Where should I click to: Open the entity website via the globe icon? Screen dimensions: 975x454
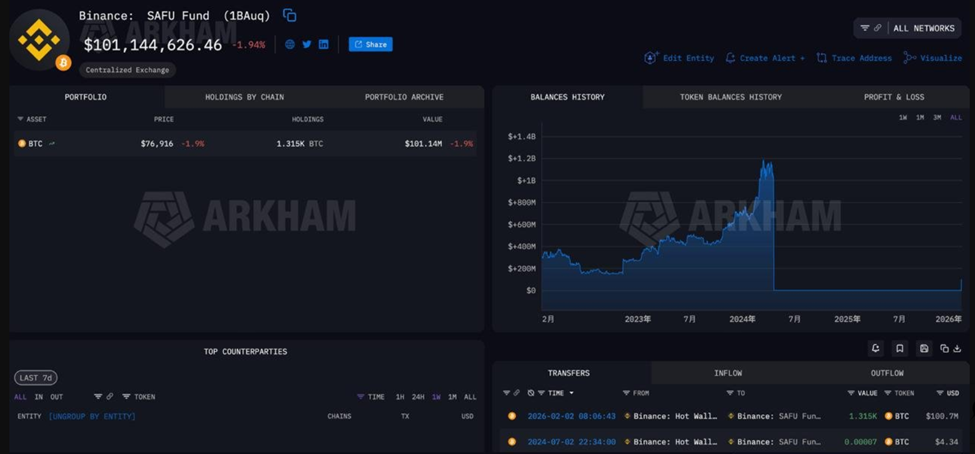point(290,44)
